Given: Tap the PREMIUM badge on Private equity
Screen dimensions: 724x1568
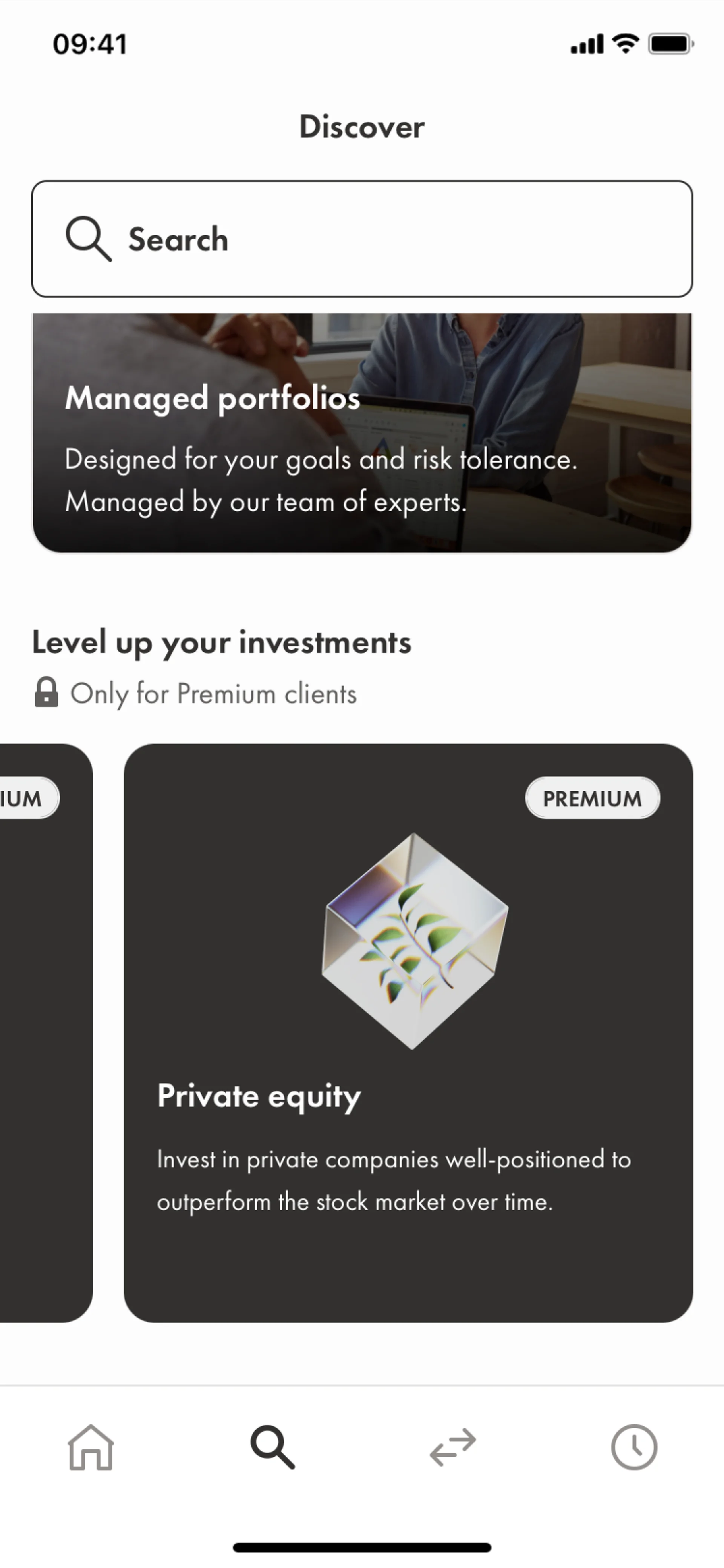Looking at the screenshot, I should [592, 798].
